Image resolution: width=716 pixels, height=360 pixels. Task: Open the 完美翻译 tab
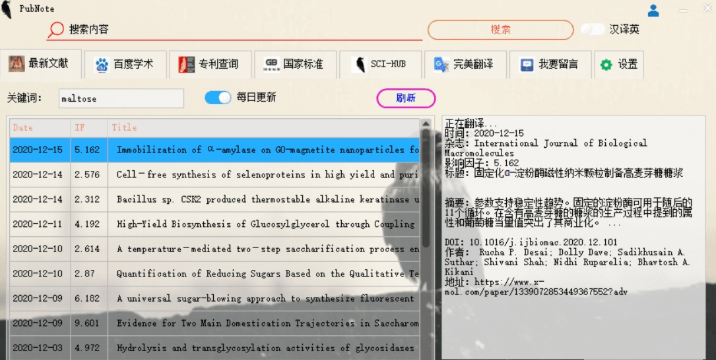pyautogui.click(x=465, y=64)
